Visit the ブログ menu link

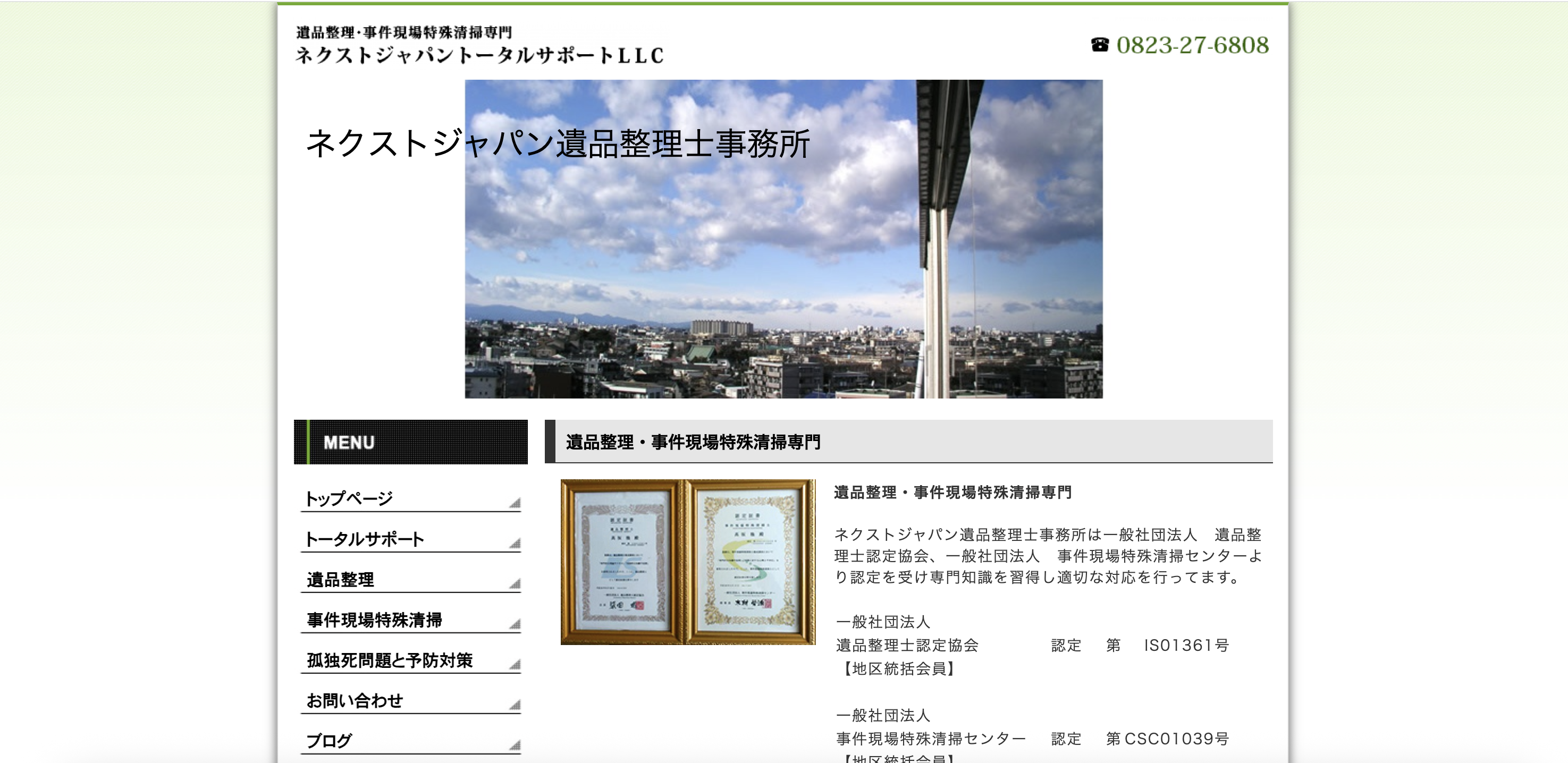(410, 741)
